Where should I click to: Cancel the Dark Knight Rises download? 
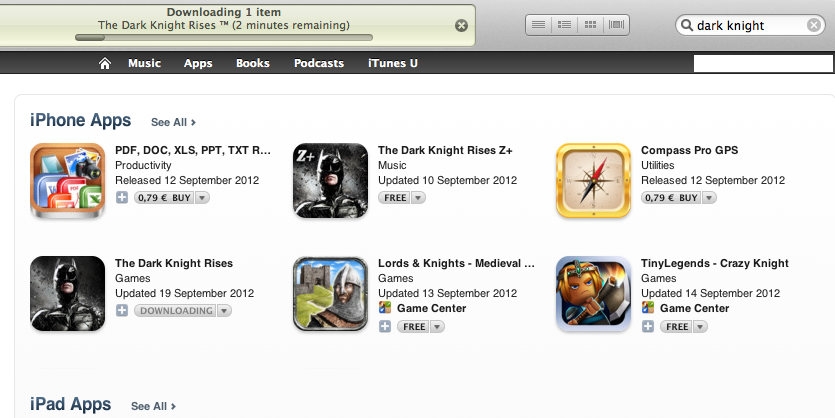(x=461, y=25)
